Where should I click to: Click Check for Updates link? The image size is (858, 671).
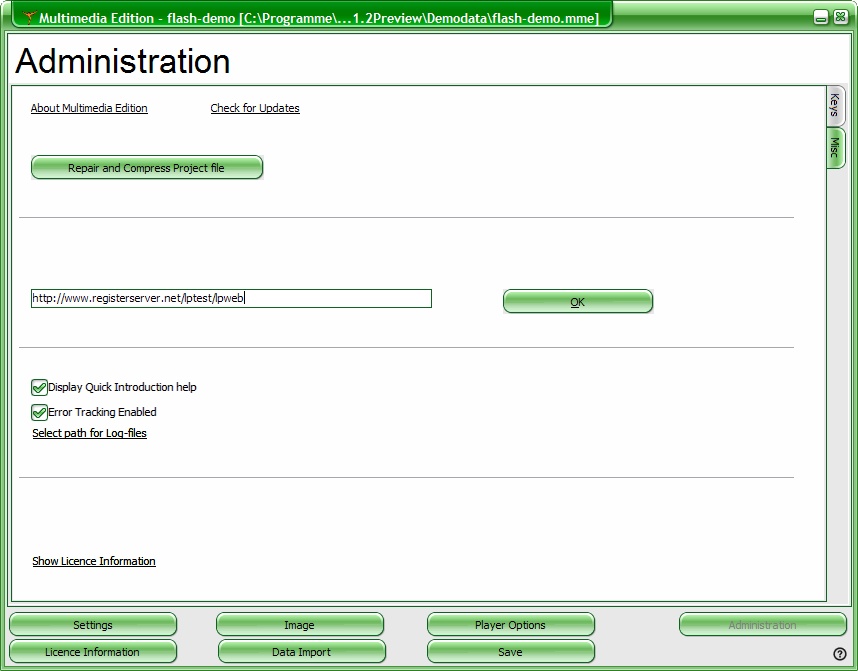pos(255,108)
